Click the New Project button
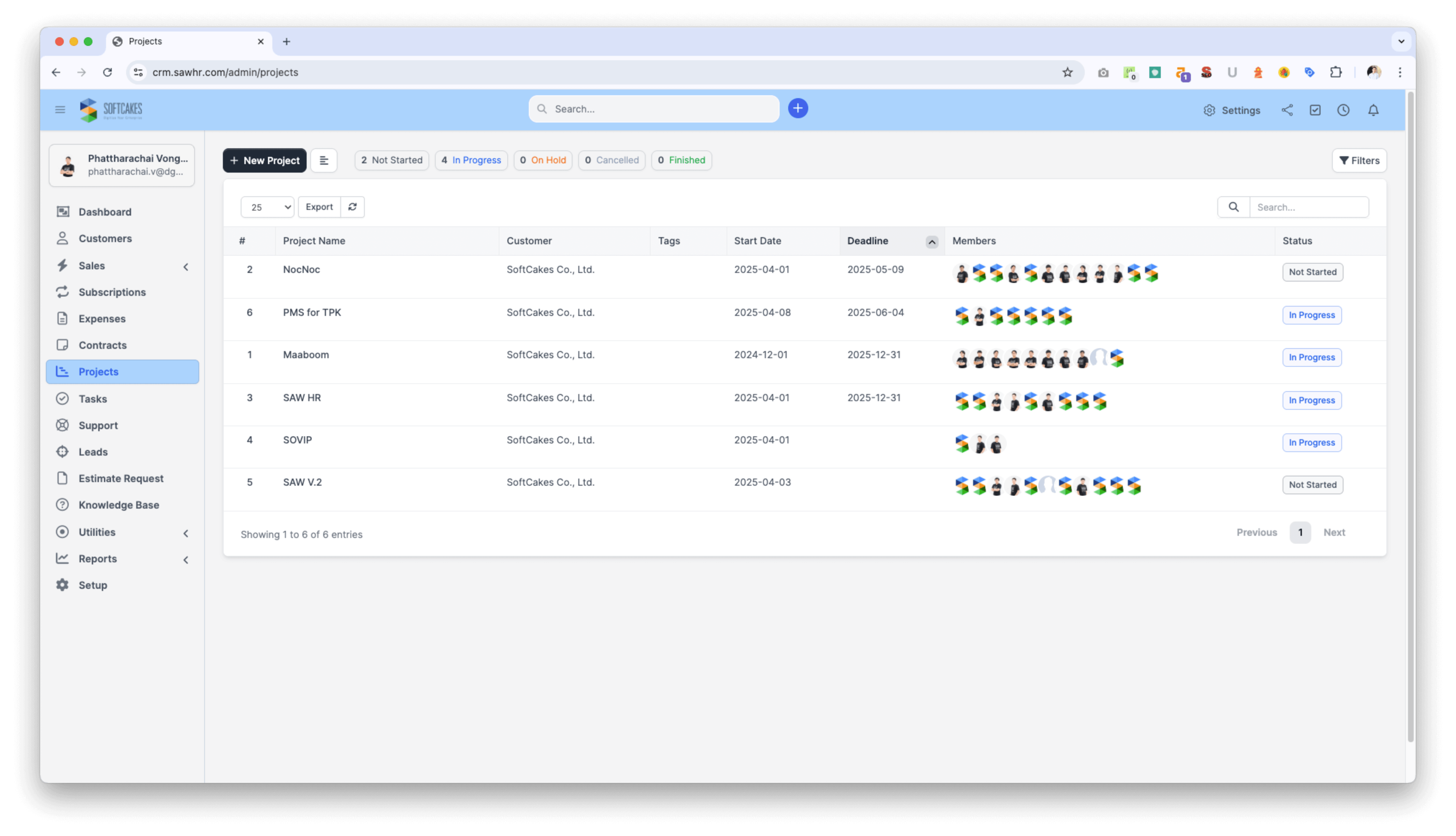The width and height of the screenshot is (1456, 836). point(264,160)
